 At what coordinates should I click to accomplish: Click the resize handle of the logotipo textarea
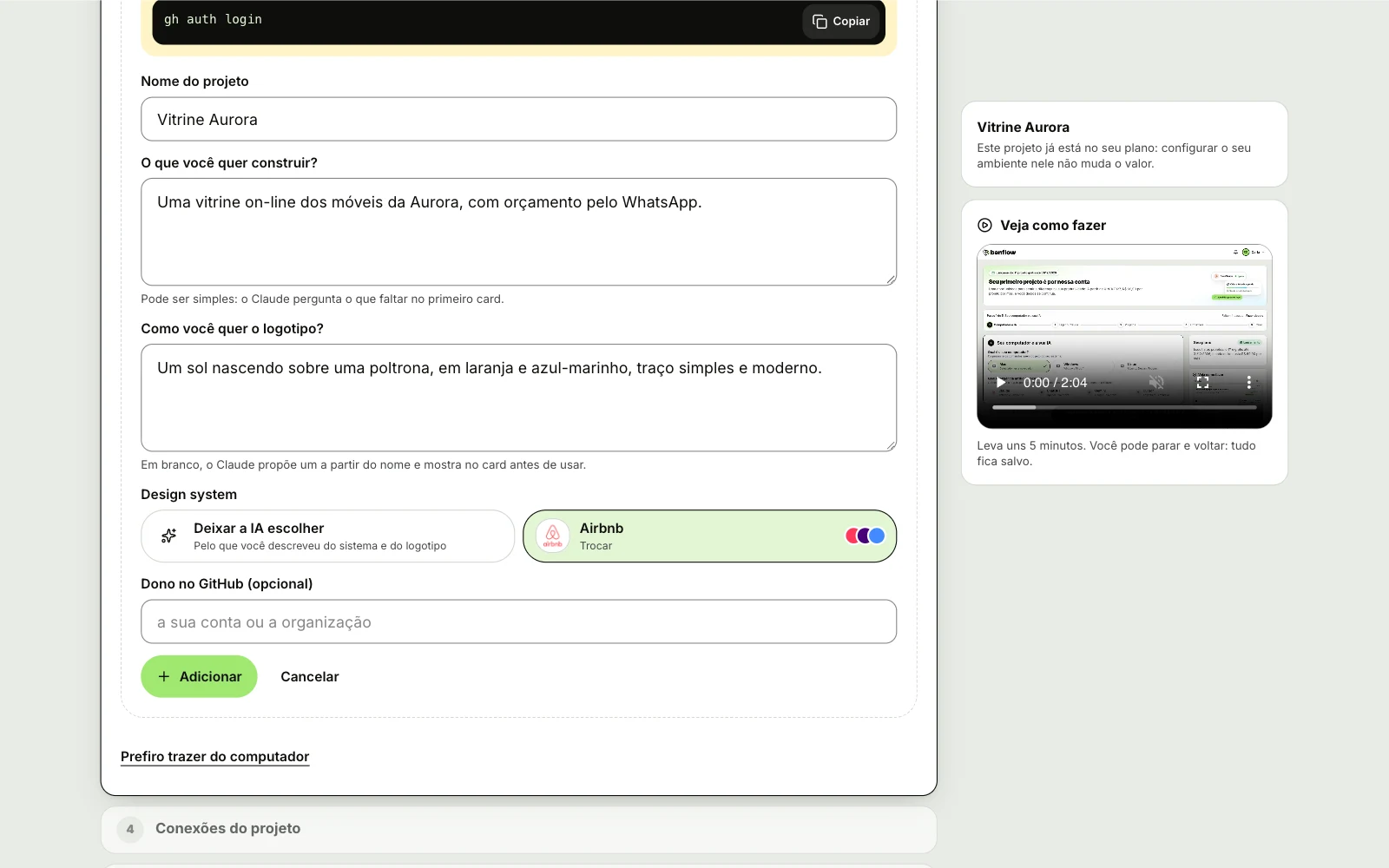[x=891, y=445]
